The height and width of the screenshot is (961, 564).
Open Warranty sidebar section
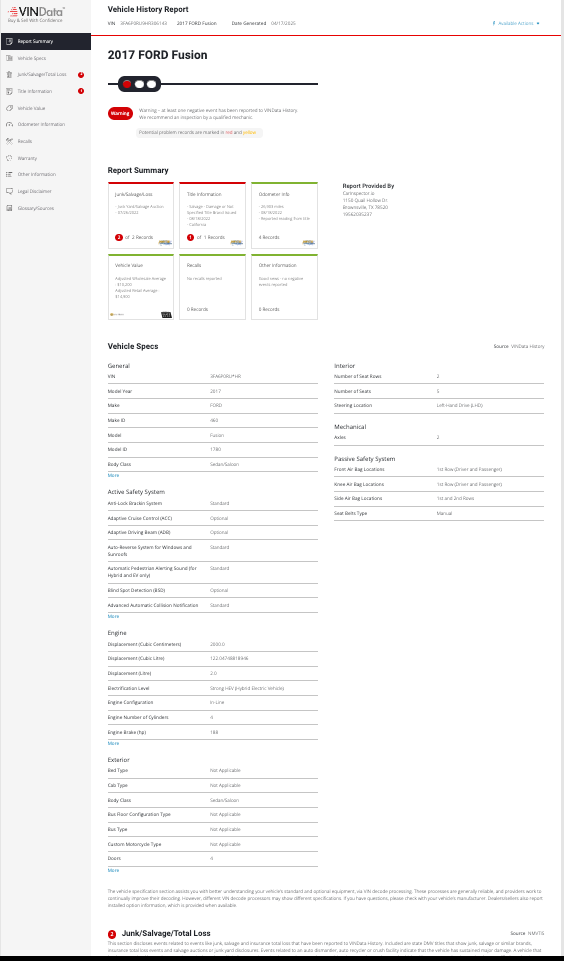pyautogui.click(x=45, y=158)
